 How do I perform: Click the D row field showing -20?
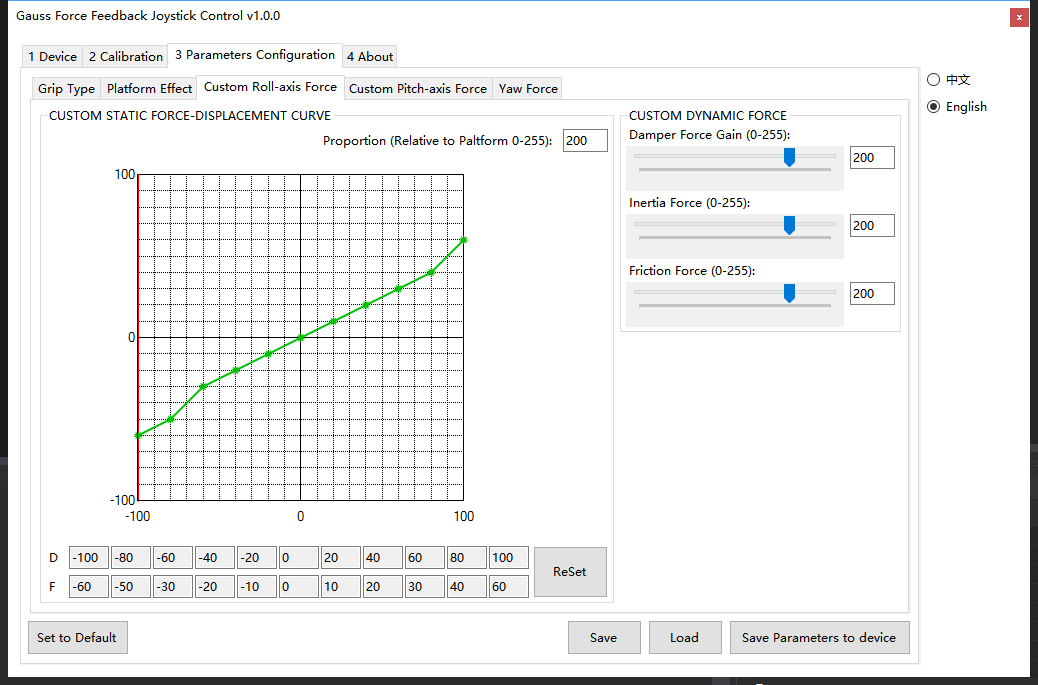point(257,557)
